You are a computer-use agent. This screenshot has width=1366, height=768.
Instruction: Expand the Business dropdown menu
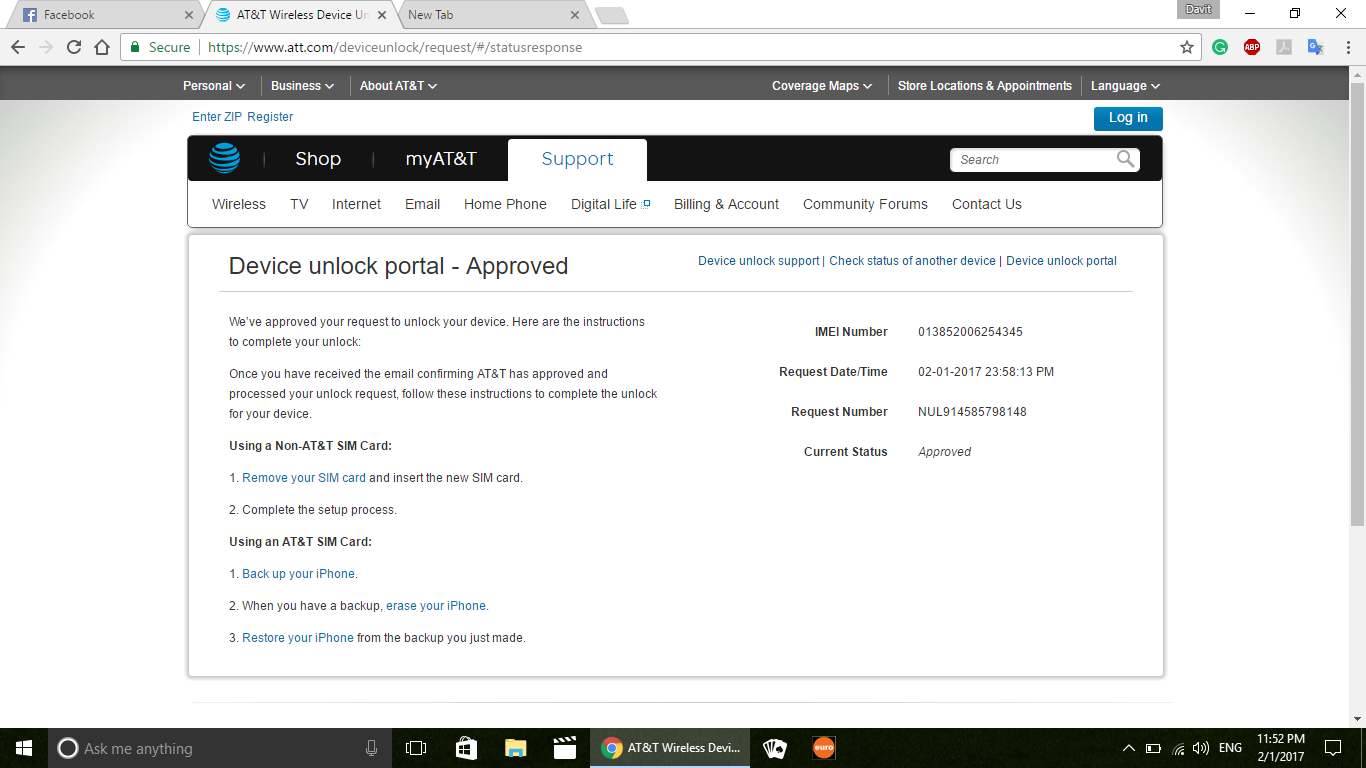[302, 86]
